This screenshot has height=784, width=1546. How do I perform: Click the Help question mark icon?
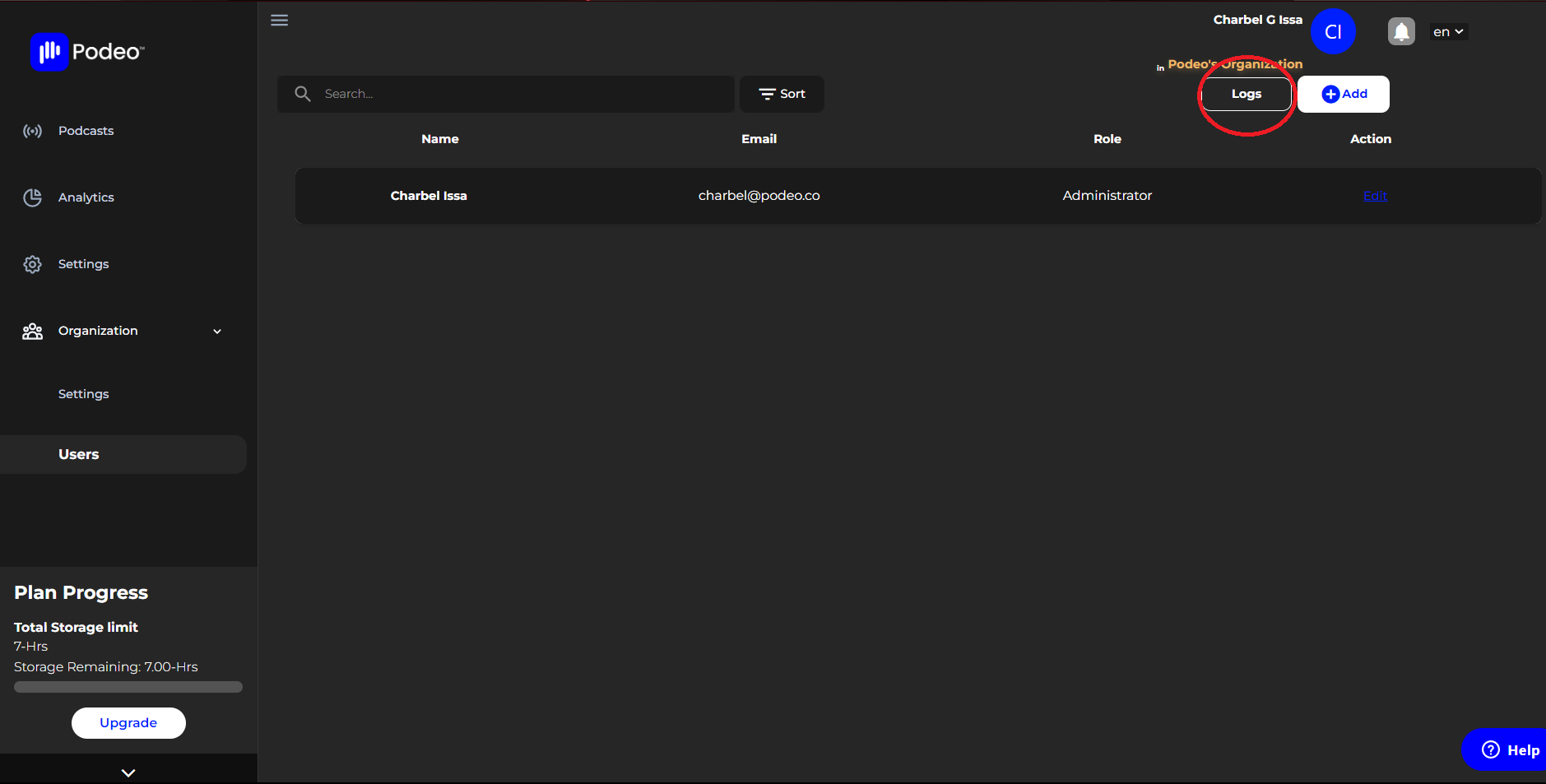point(1491,749)
